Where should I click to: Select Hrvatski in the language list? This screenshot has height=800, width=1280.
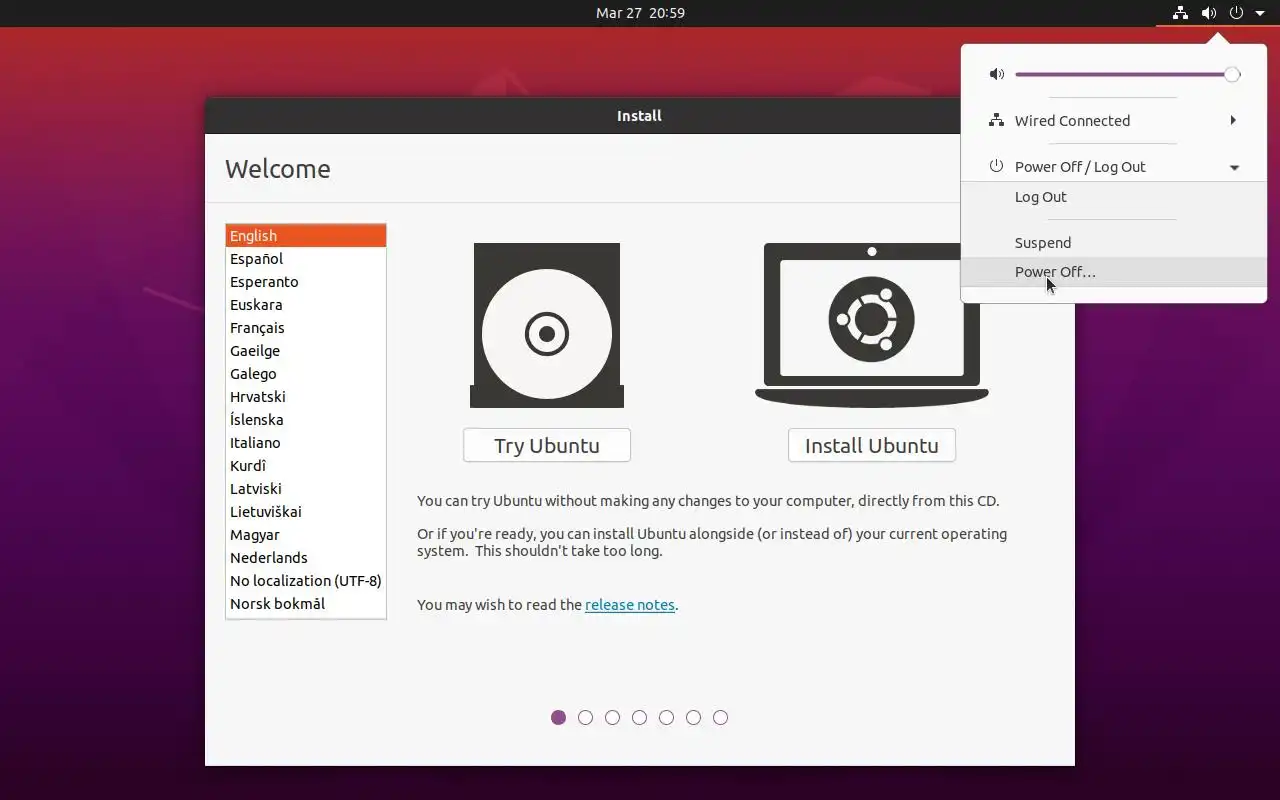click(x=306, y=397)
